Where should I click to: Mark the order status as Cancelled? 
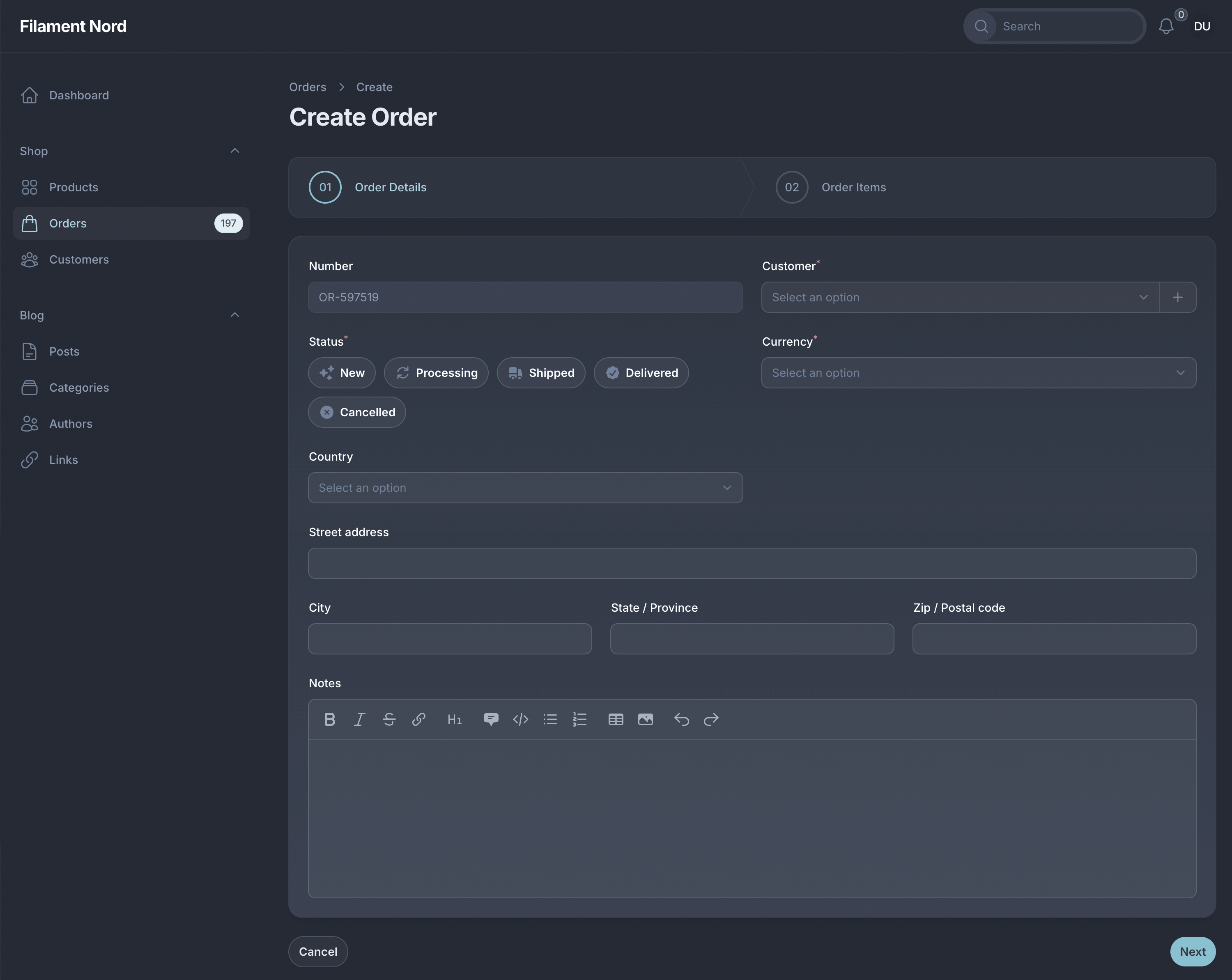click(x=357, y=413)
